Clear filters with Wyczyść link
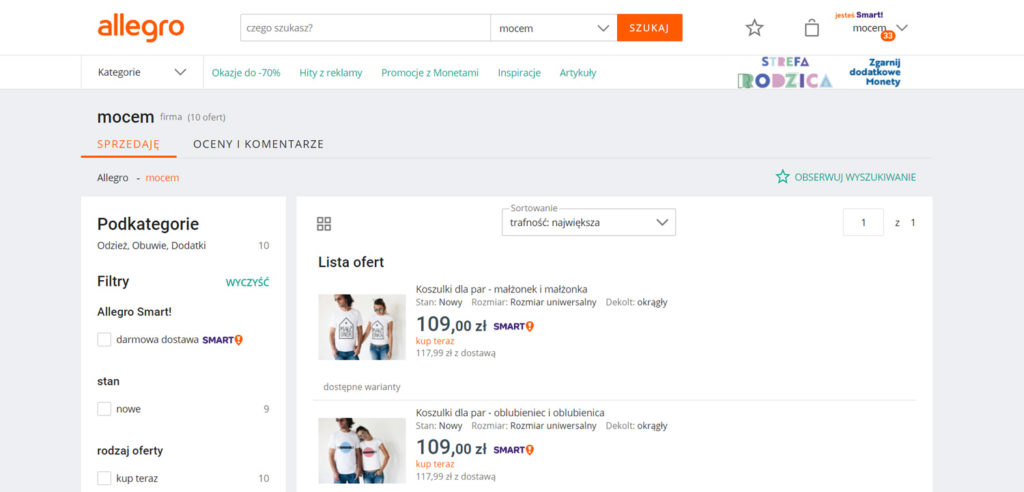This screenshot has width=1024, height=492. (247, 283)
